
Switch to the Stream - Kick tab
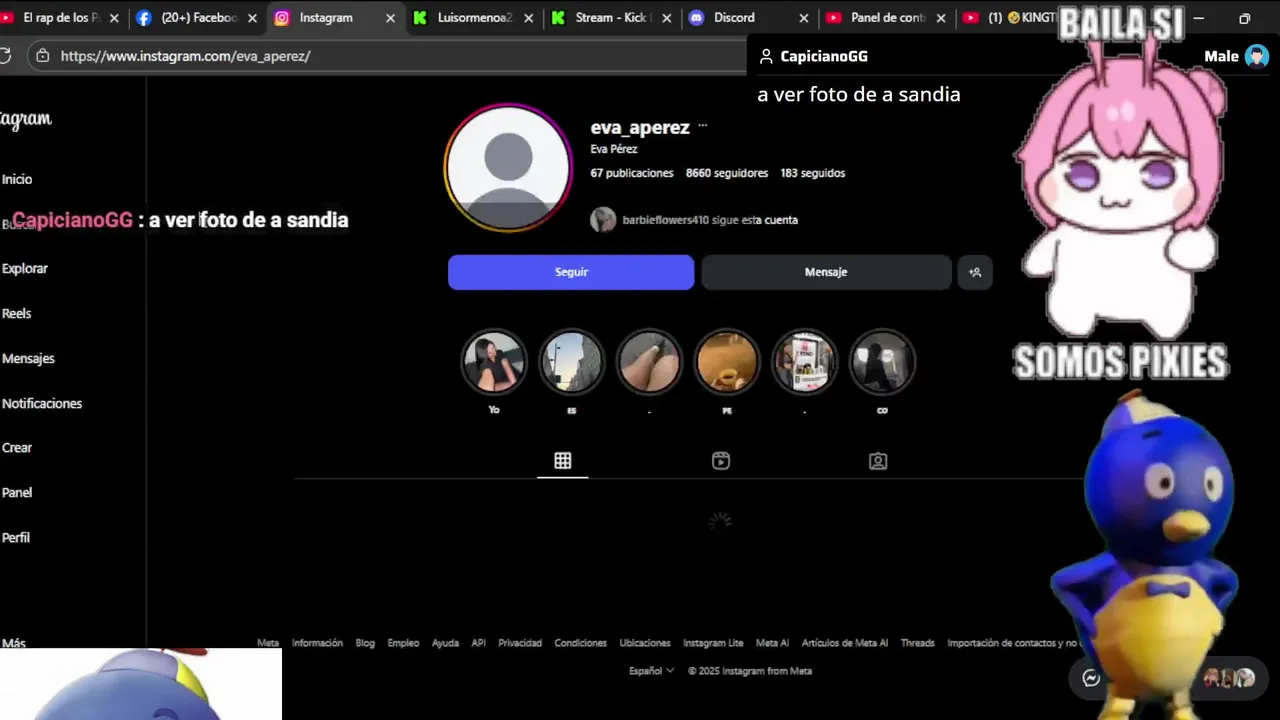[x=611, y=18]
